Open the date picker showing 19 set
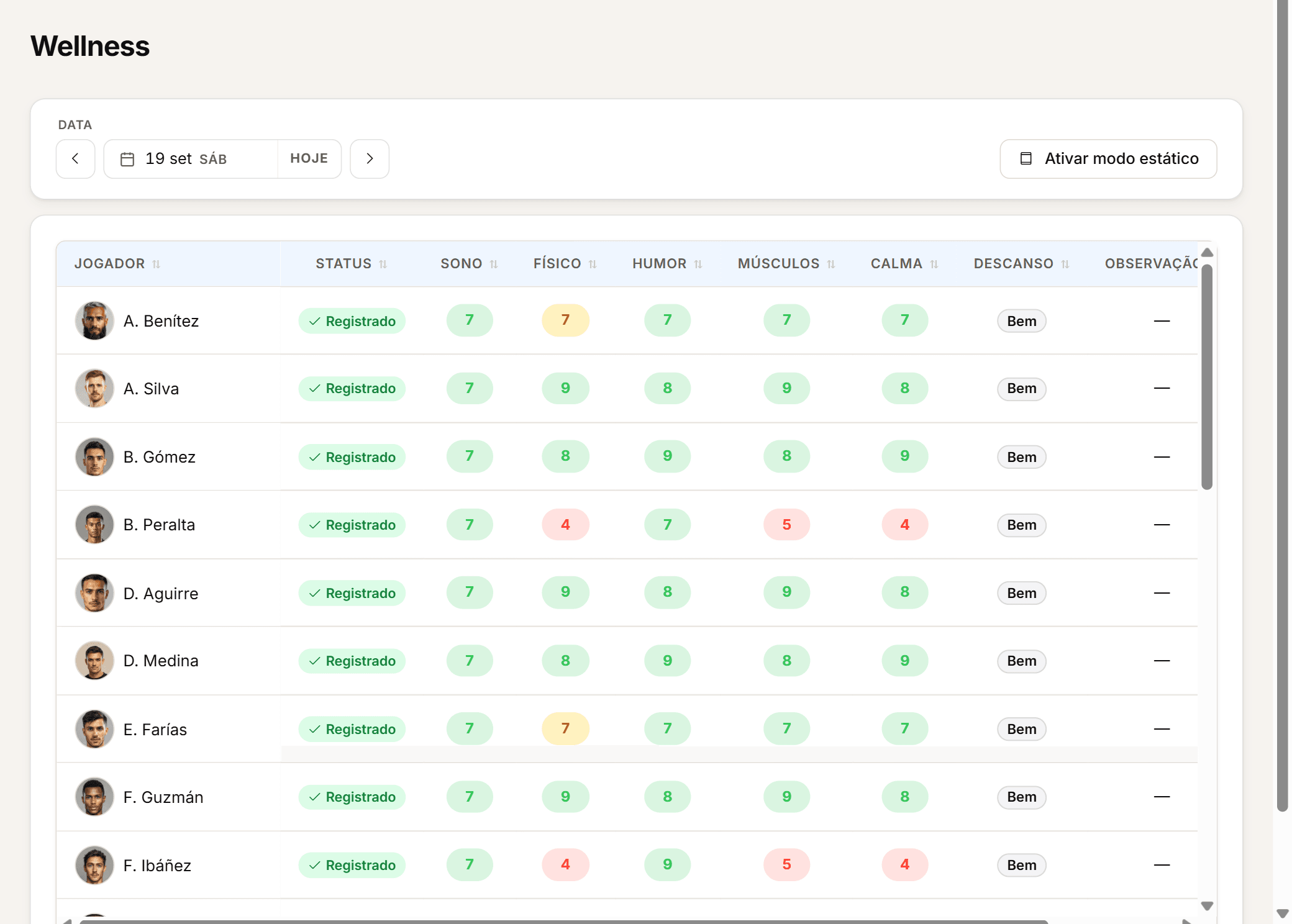 [x=191, y=159]
